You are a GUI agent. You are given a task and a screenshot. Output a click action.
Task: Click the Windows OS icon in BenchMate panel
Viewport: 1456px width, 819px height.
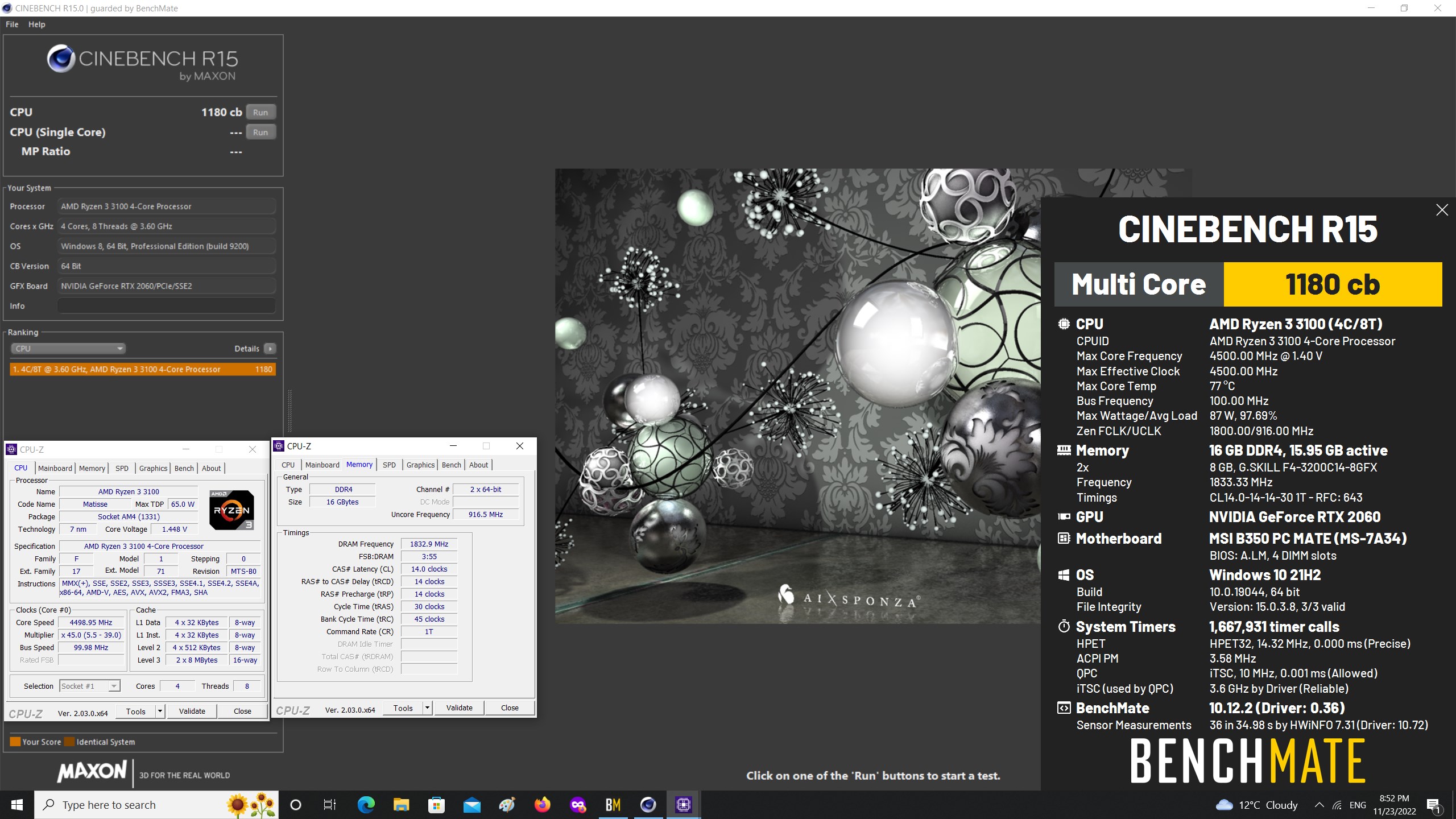[x=1064, y=575]
